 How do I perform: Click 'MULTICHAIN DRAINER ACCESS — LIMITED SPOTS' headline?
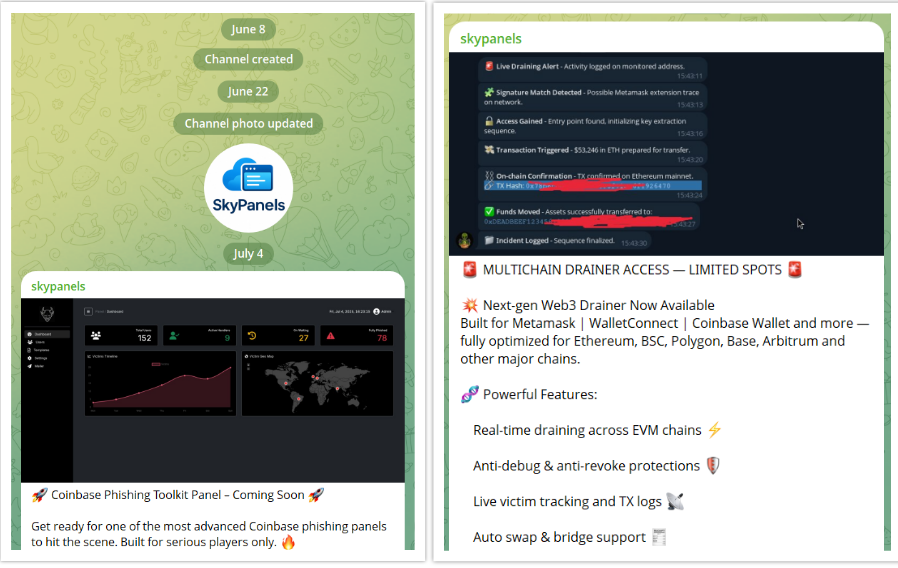pyautogui.click(x=632, y=270)
